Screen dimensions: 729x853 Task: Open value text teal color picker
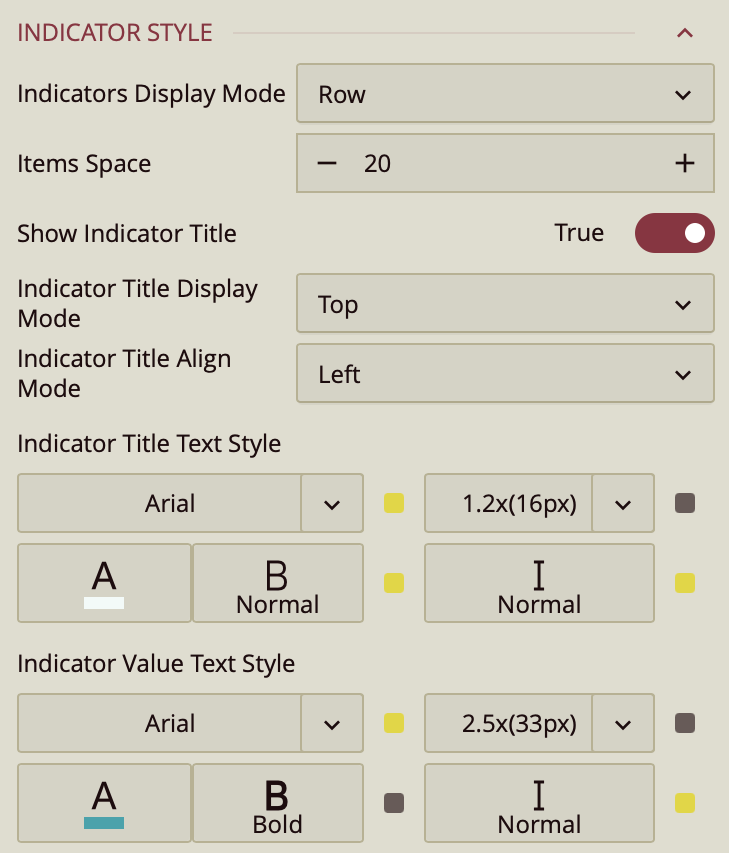tap(104, 803)
